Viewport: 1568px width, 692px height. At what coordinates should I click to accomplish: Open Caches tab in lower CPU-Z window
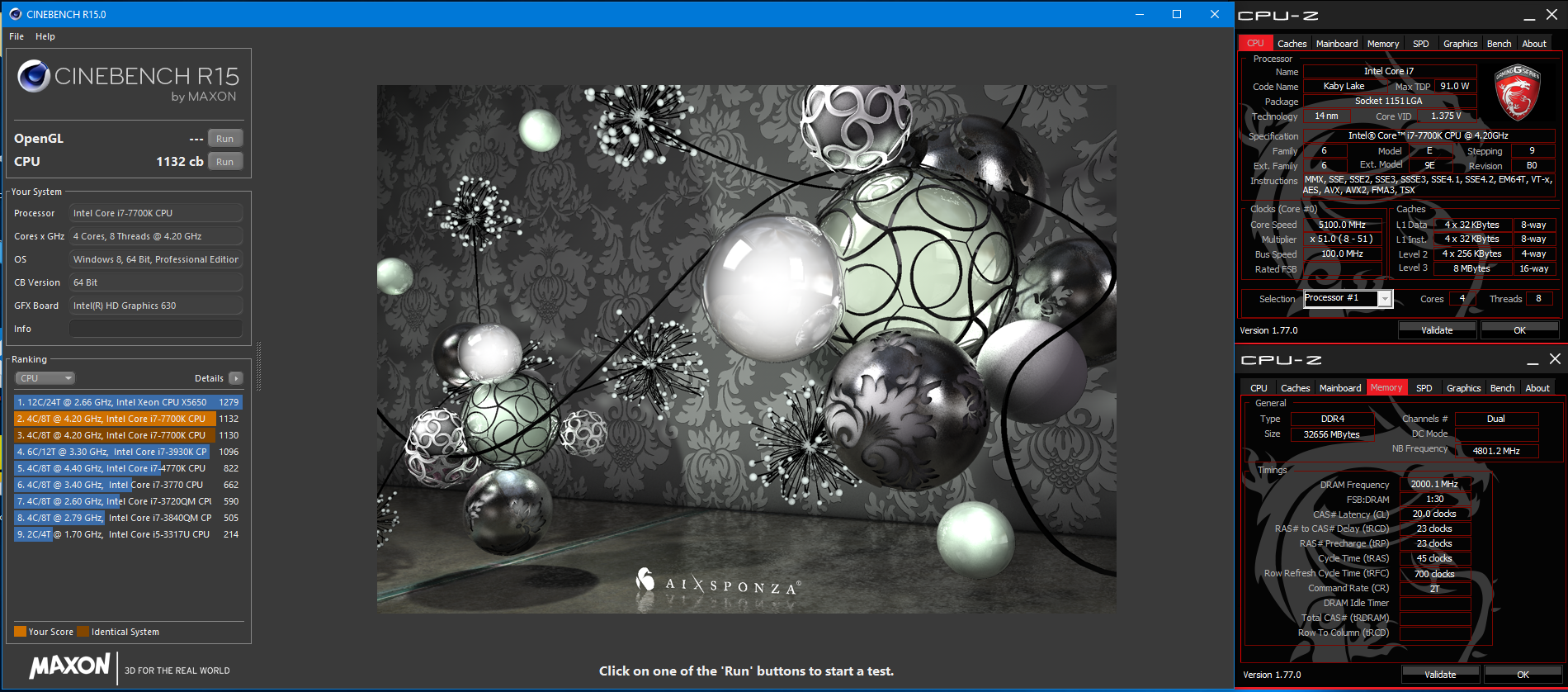tap(1295, 388)
